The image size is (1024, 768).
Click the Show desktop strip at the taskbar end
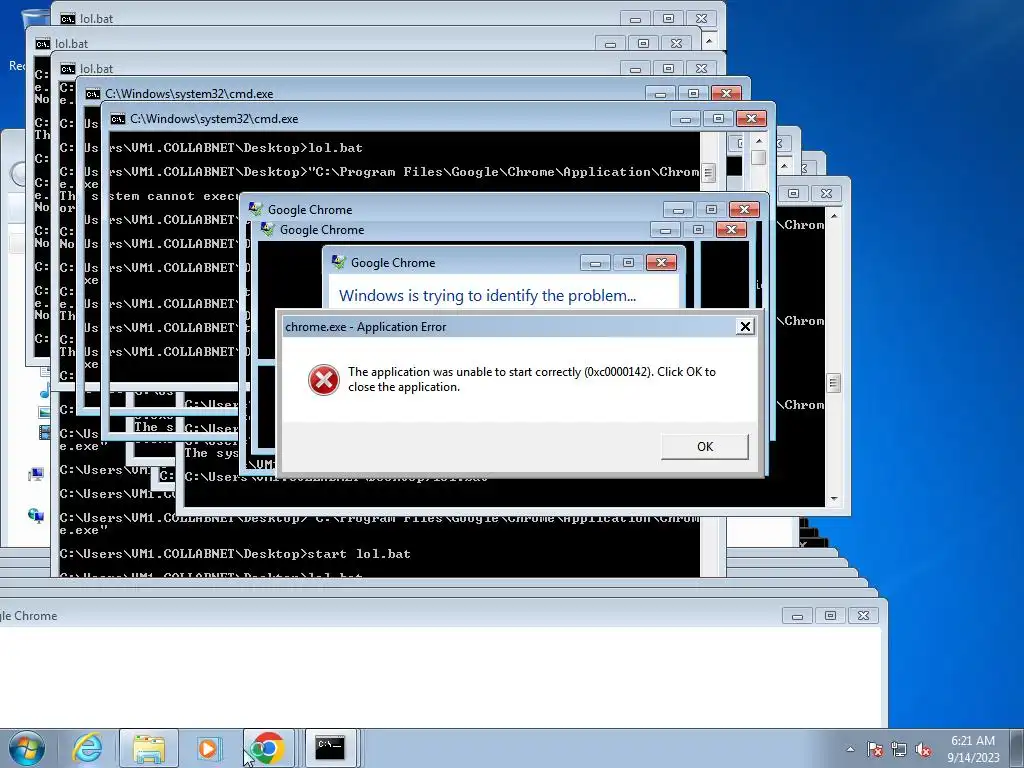1018,748
